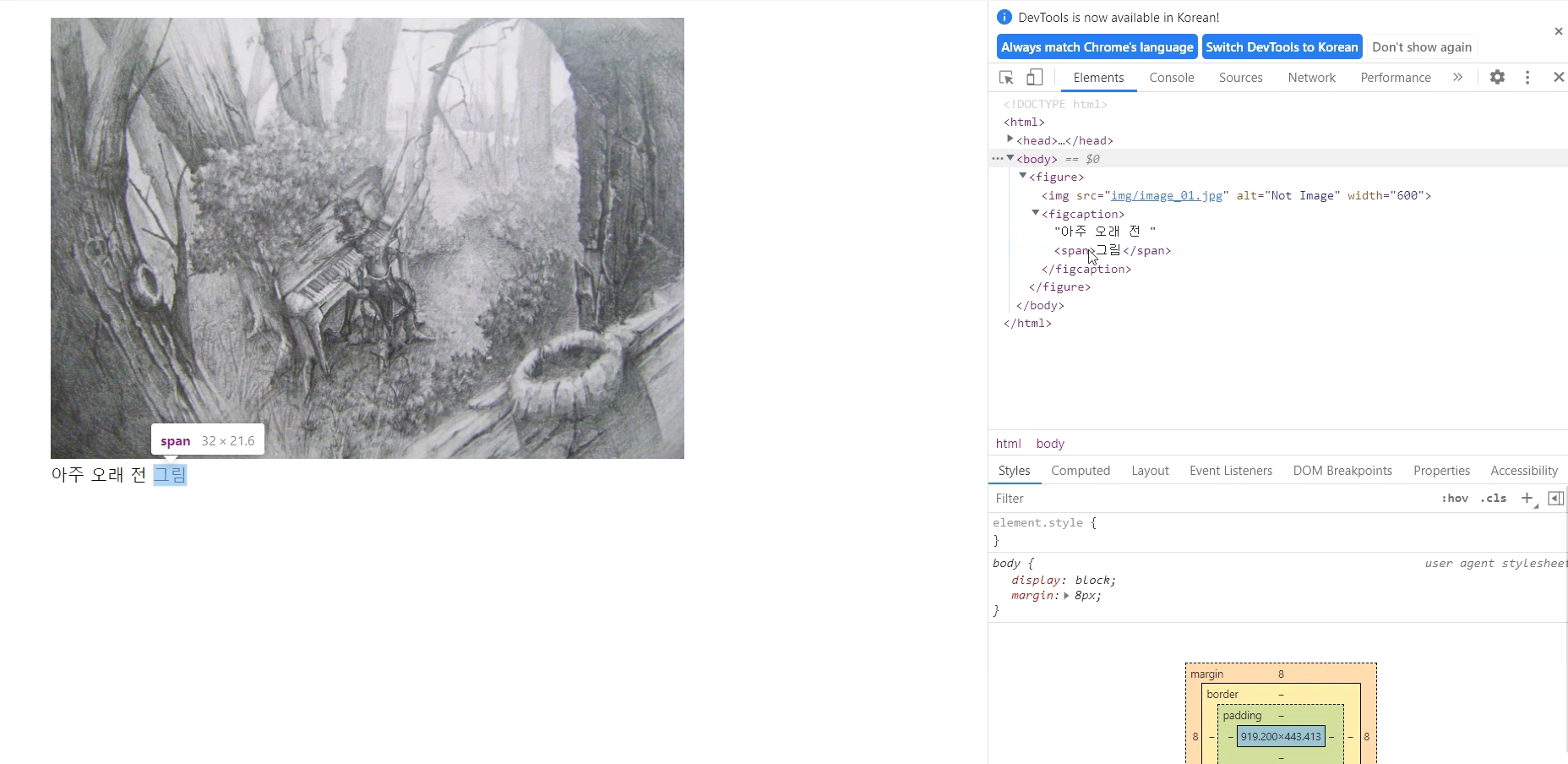Click the box model border label
The image size is (1568, 764).
tap(1222, 694)
